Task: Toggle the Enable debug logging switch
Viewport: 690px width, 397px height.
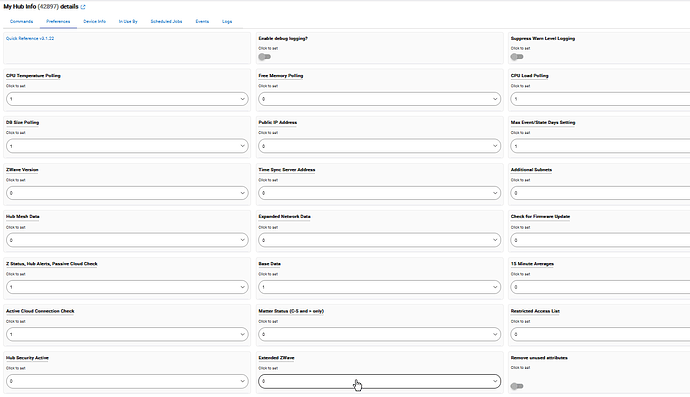Action: point(264,57)
